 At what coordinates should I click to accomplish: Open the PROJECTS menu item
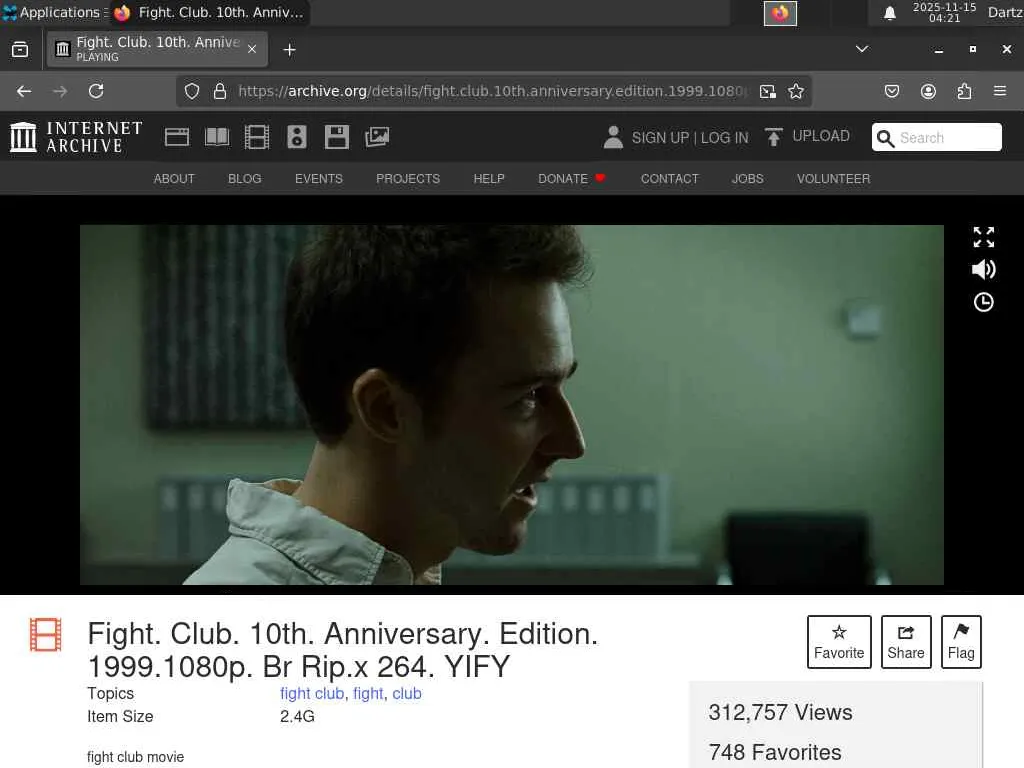click(408, 179)
